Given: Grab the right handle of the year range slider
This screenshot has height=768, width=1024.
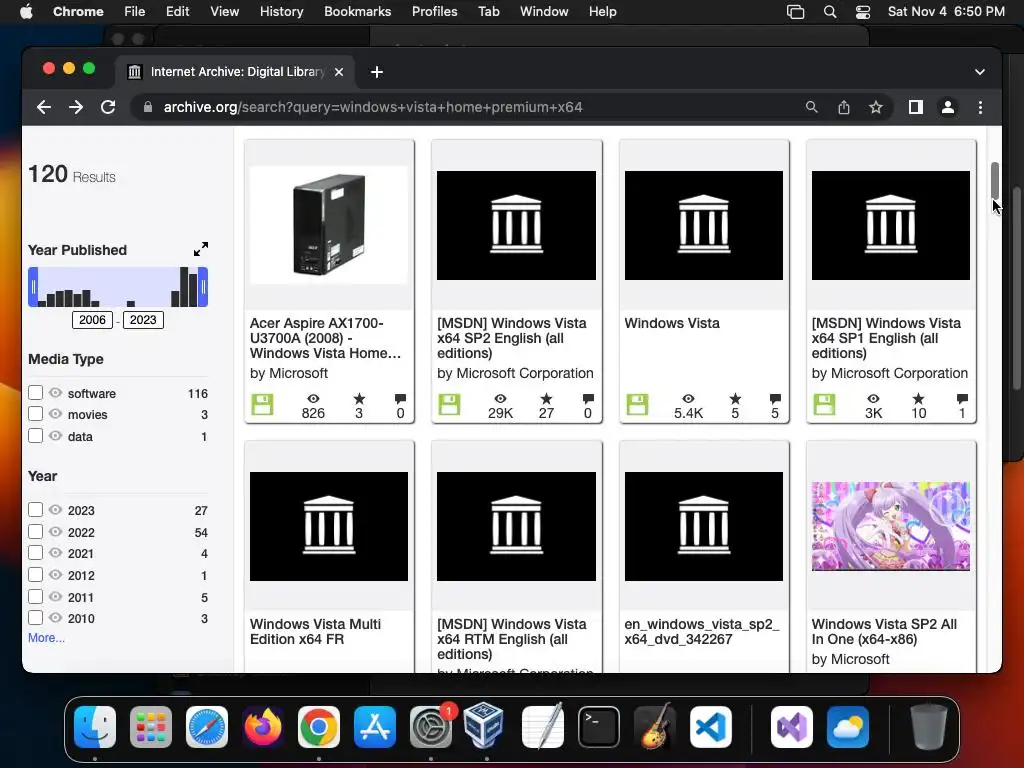Looking at the screenshot, I should [x=203, y=287].
